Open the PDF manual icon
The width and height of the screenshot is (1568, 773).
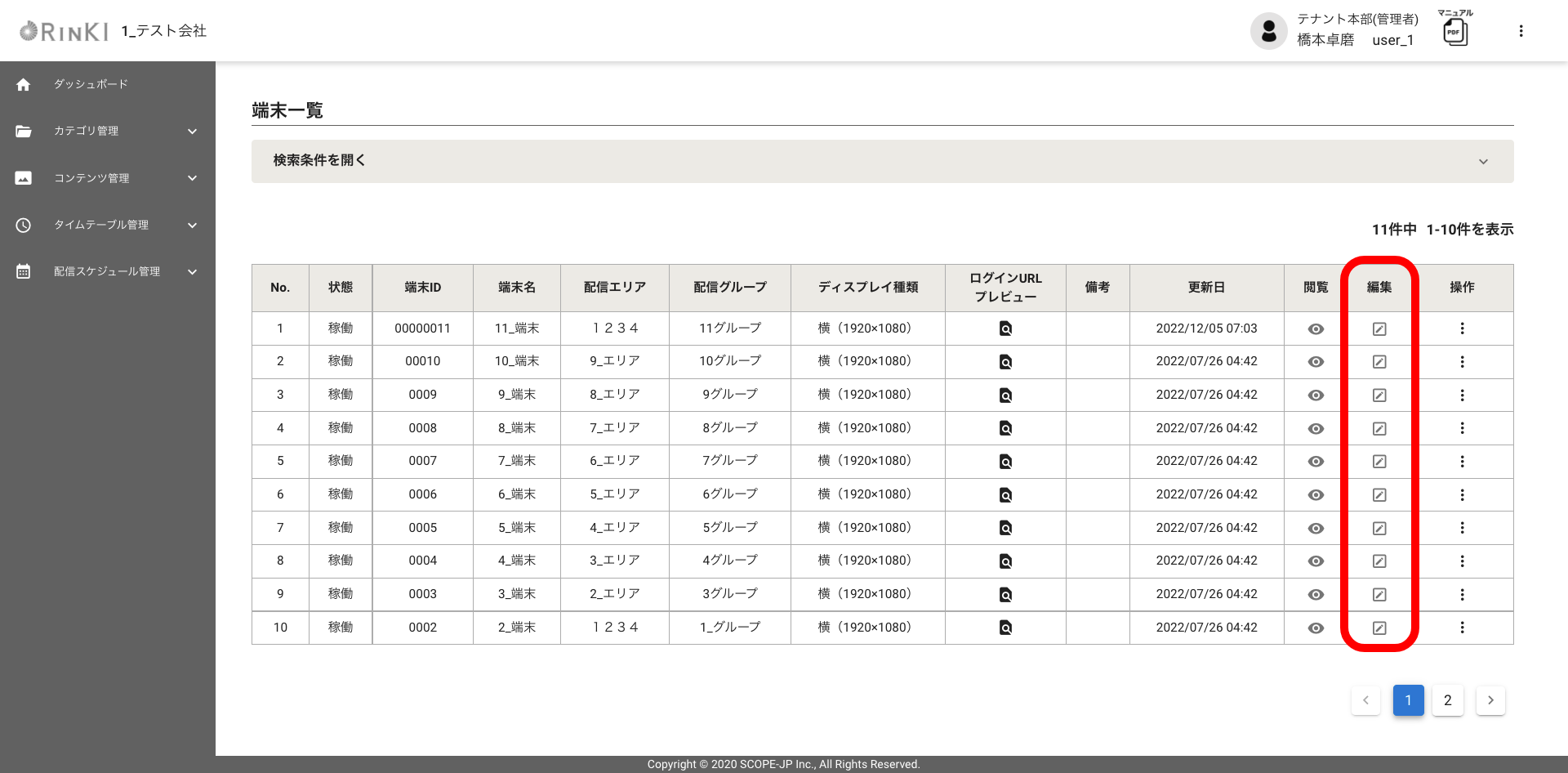pyautogui.click(x=1454, y=32)
